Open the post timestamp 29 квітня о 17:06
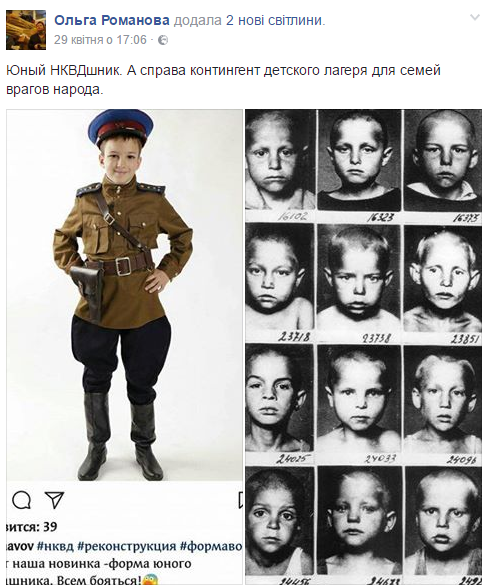The image size is (484, 586). coord(100,40)
